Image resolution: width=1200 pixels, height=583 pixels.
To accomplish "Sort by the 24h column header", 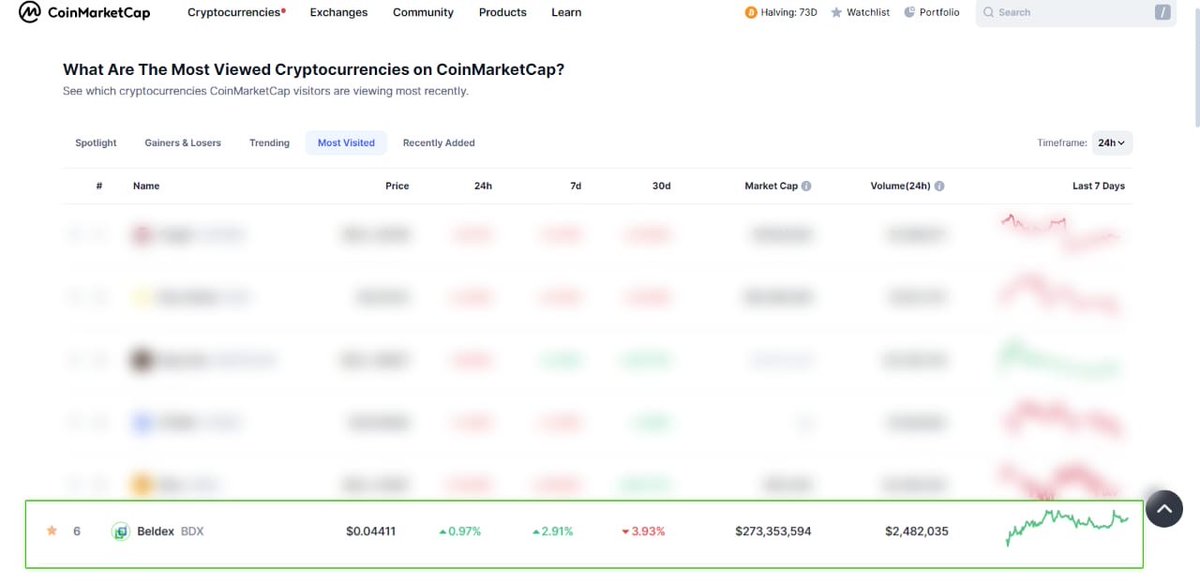I will [x=483, y=186].
